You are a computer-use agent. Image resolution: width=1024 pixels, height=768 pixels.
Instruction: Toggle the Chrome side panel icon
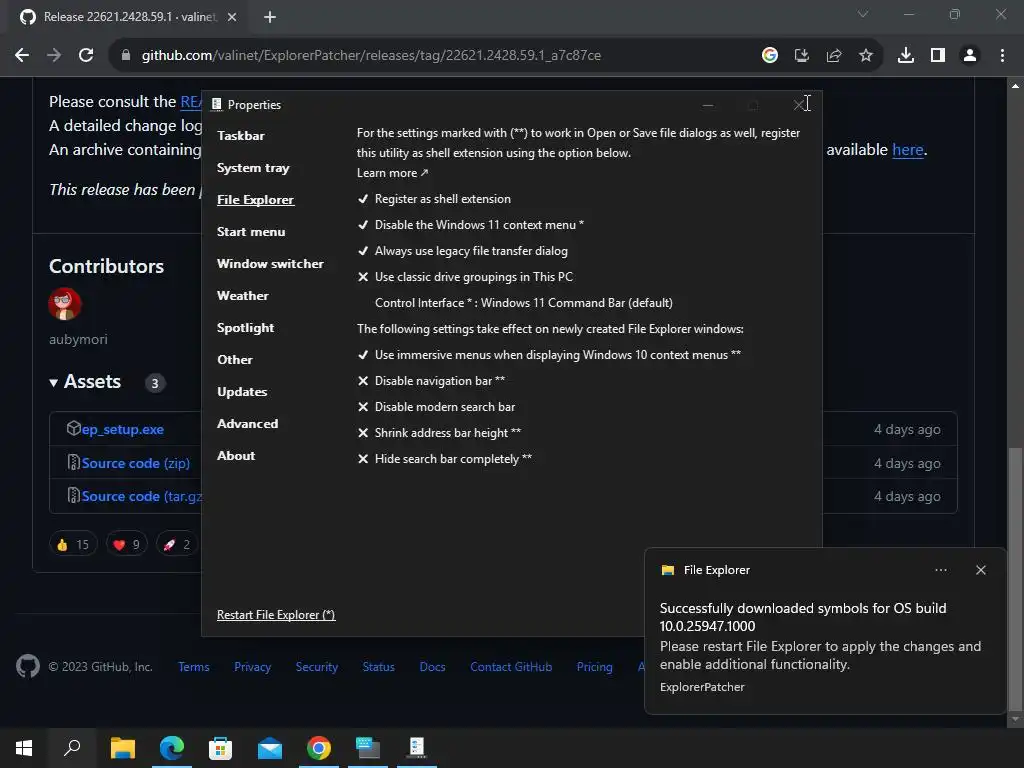[938, 56]
